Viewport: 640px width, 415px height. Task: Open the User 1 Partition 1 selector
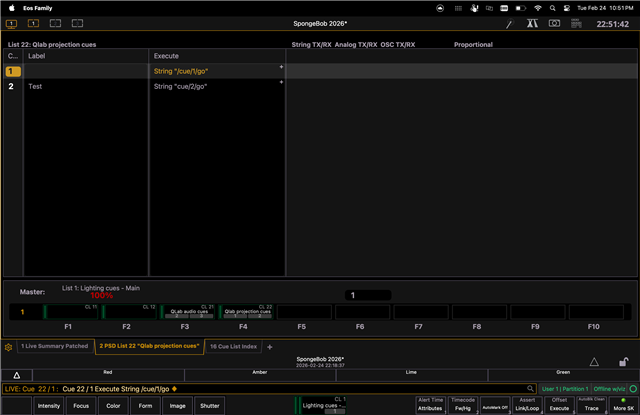pos(560,388)
